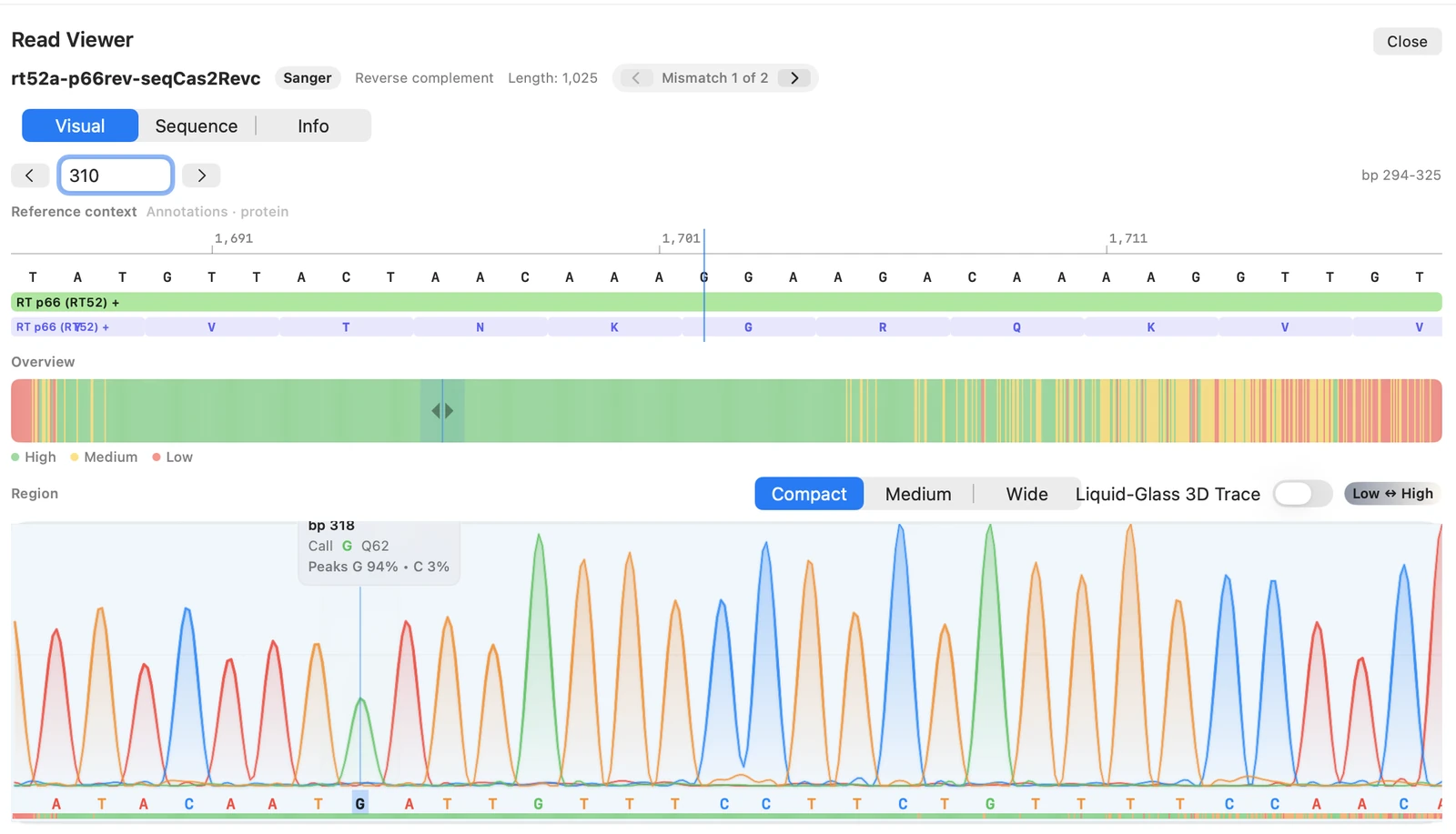Image resolution: width=1456 pixels, height=834 pixels.
Task: Select Medium trace width
Action: click(x=918, y=494)
